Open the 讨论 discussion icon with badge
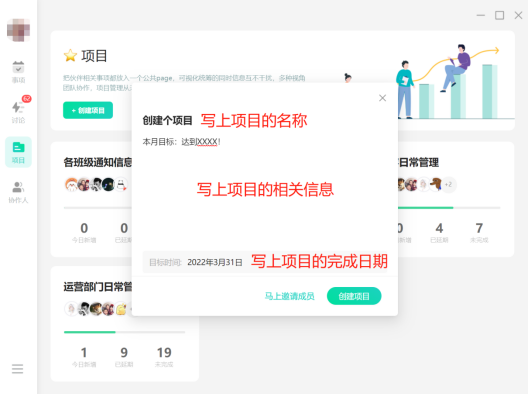Viewport: 528px width, 394px height. (x=19, y=110)
